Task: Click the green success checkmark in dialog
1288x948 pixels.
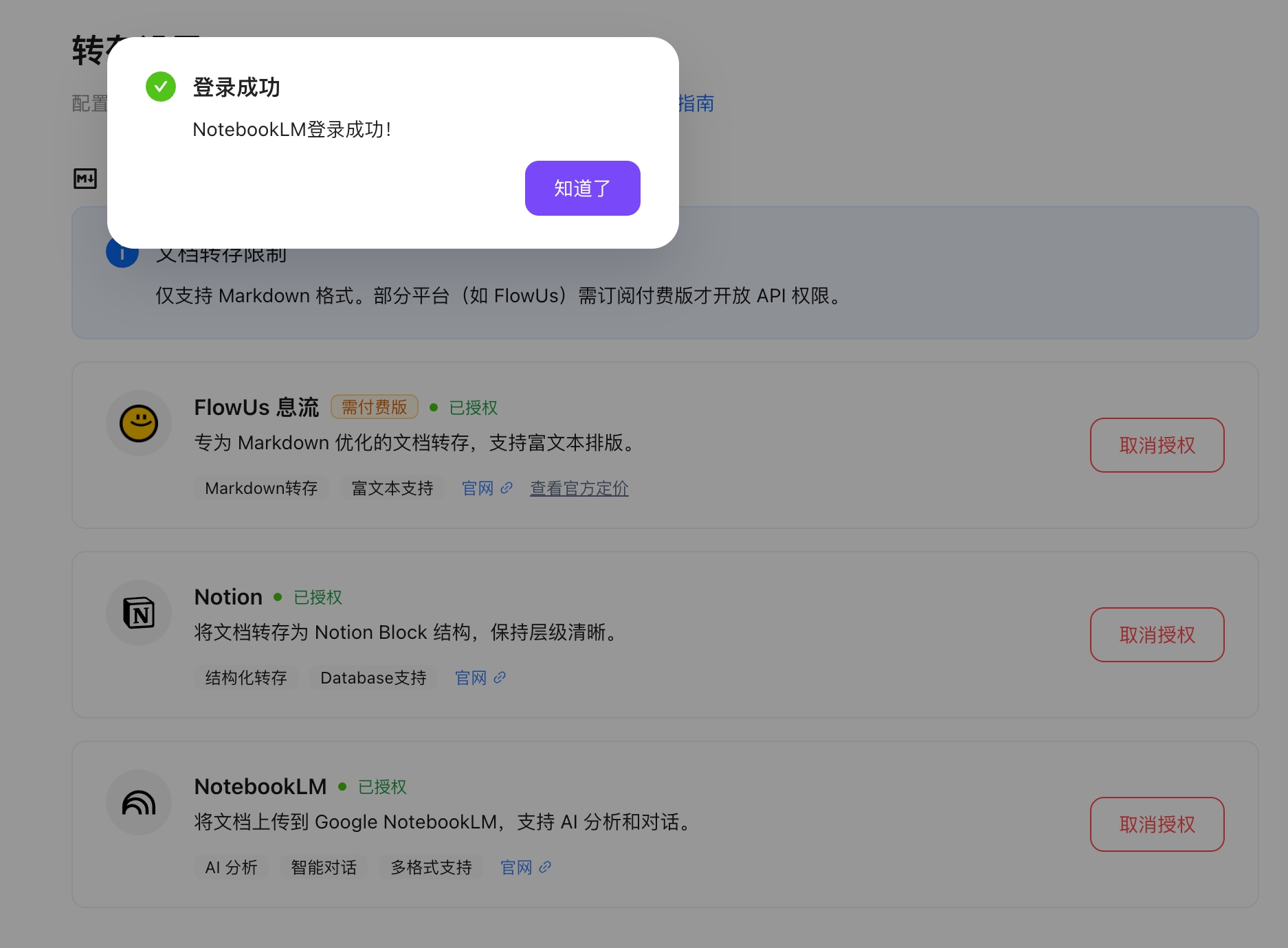Action: 161,87
